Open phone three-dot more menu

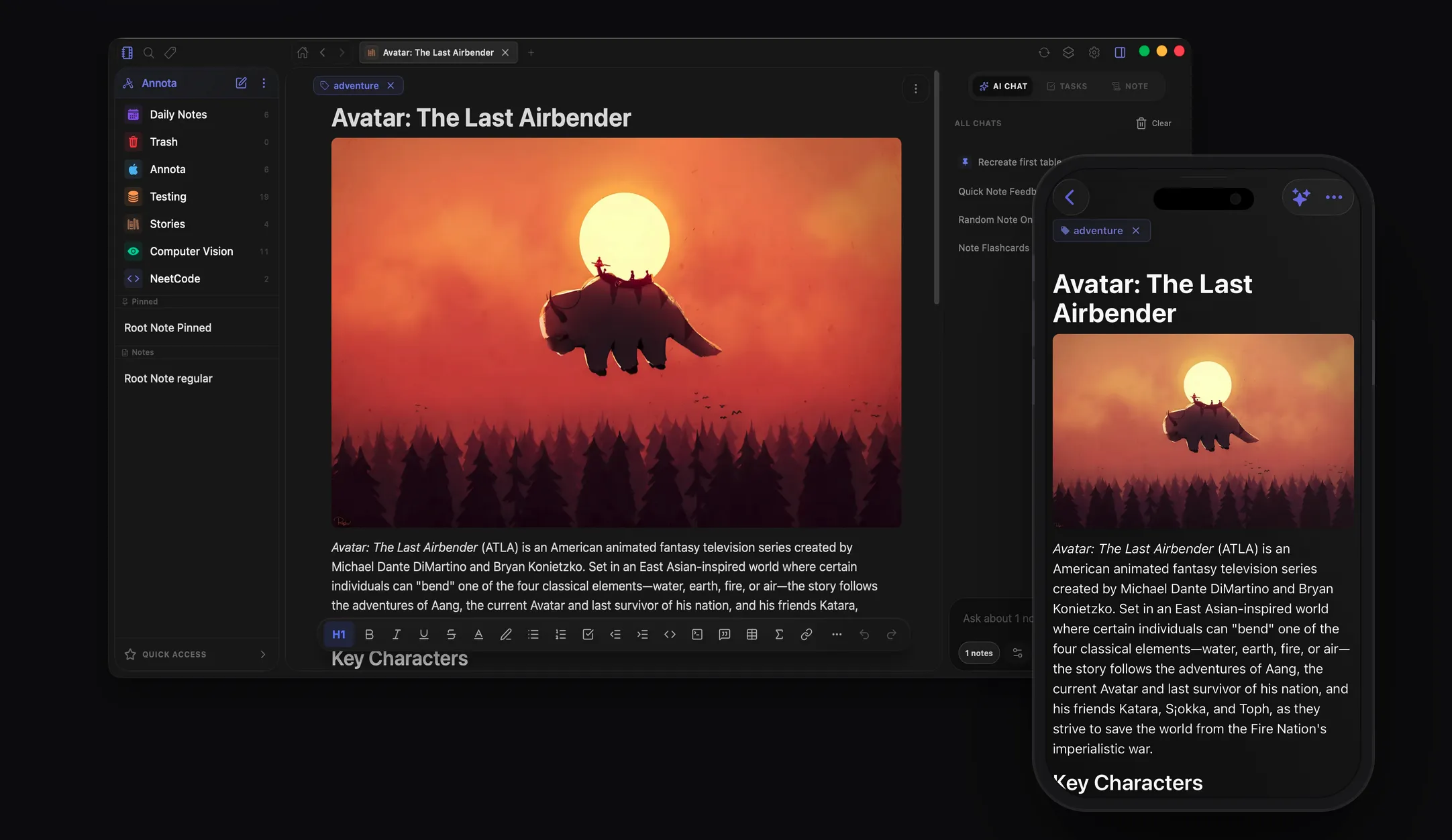[x=1334, y=197]
